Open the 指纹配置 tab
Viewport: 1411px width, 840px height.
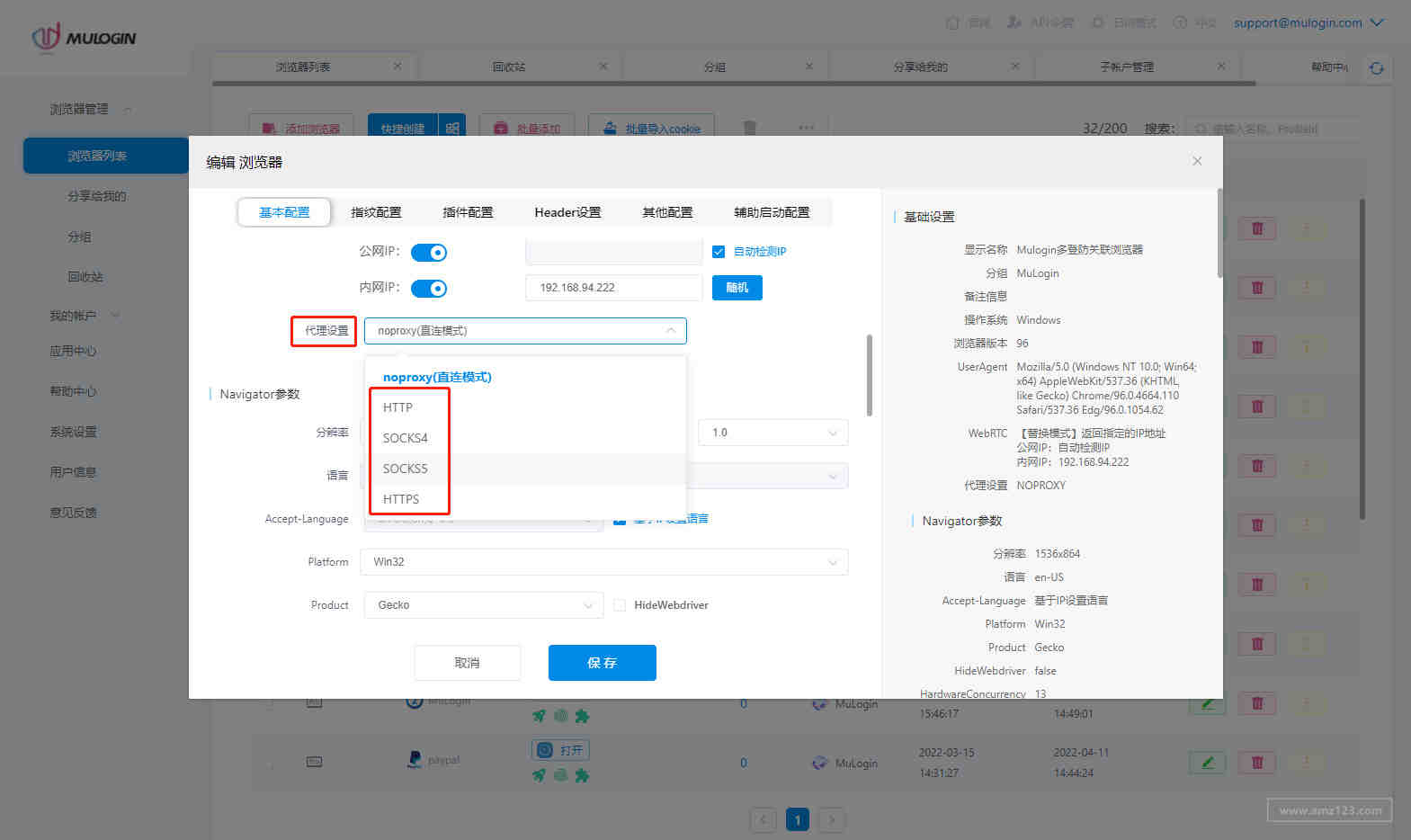coord(376,212)
